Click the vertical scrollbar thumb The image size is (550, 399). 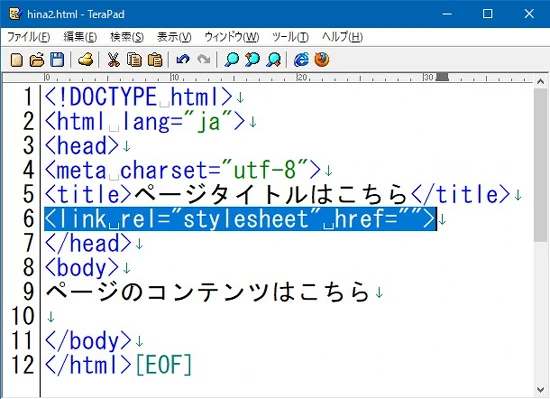pos(541,165)
